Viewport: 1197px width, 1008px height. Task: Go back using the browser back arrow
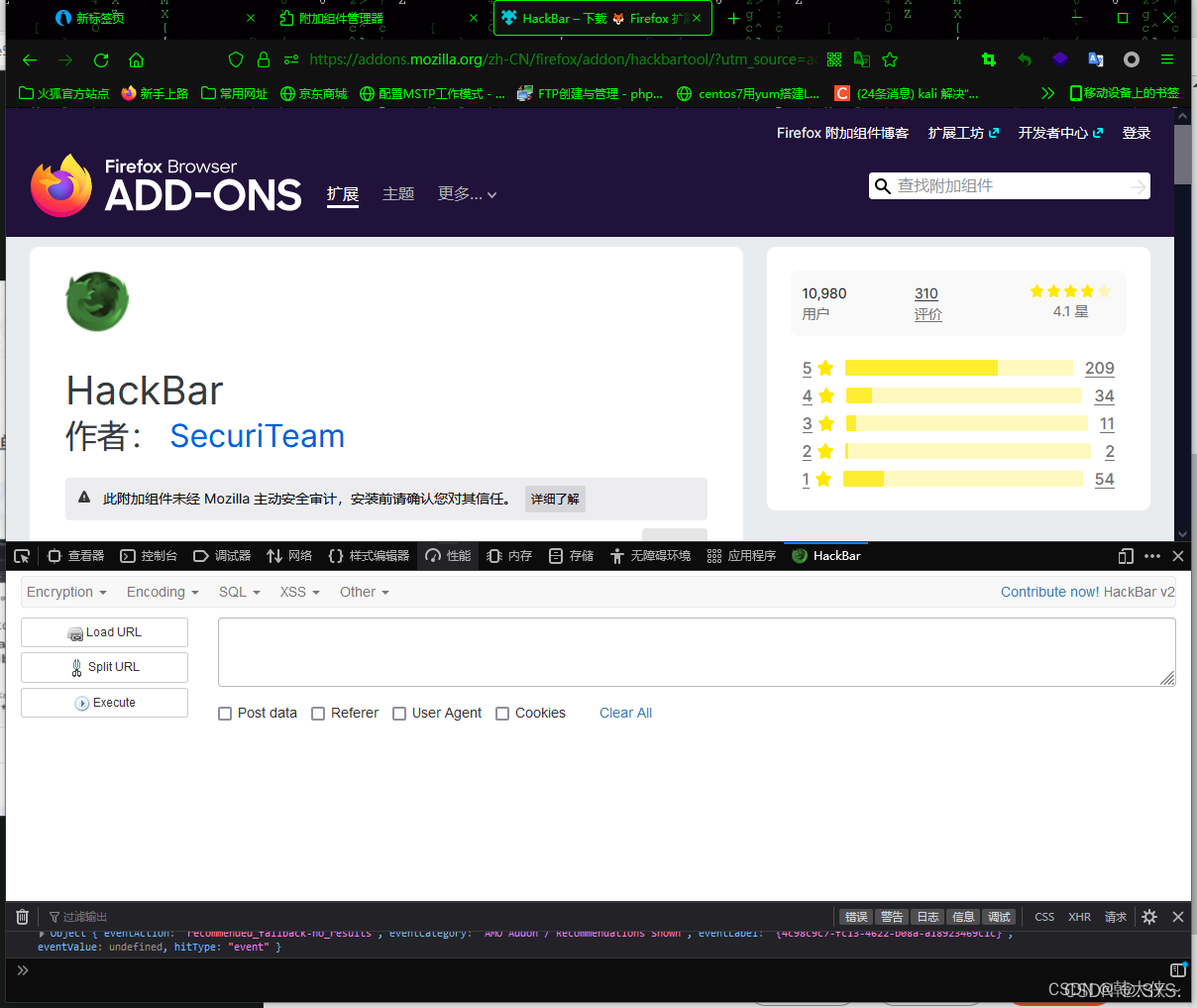(x=30, y=59)
